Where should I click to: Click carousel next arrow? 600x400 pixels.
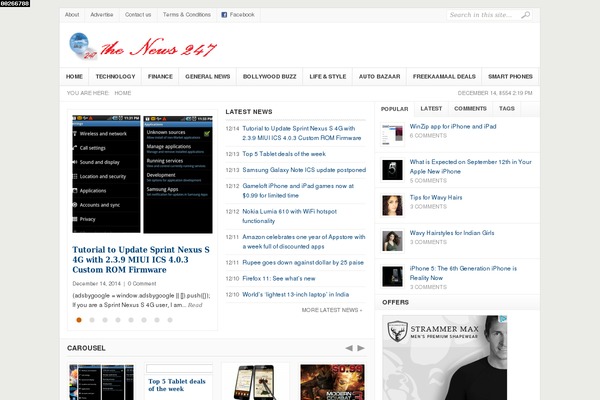point(361,348)
